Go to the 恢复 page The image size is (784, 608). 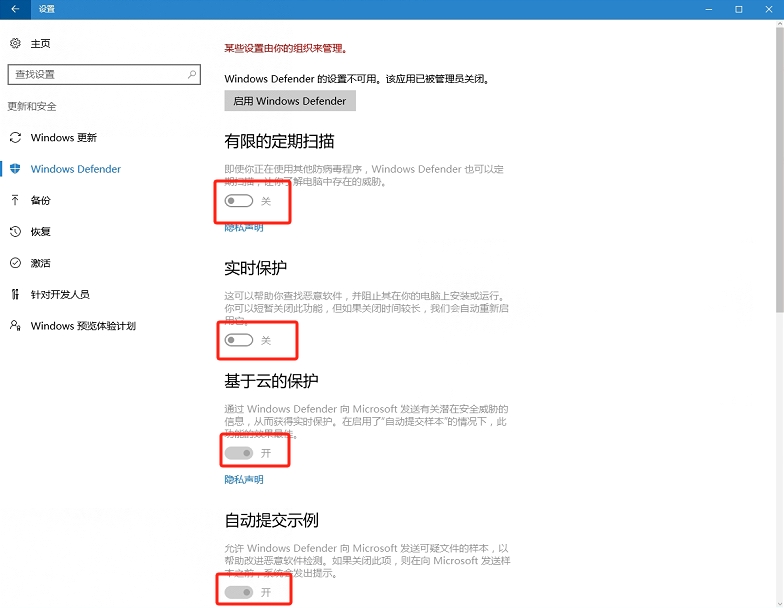point(40,232)
